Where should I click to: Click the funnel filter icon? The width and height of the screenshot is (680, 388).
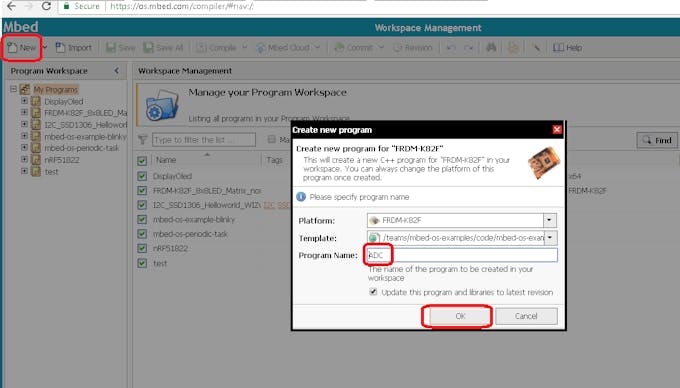coord(142,140)
